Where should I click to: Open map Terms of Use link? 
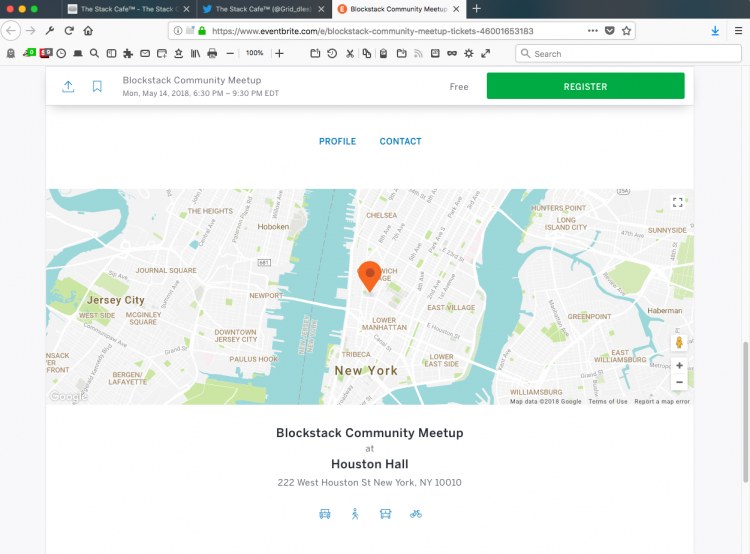click(x=607, y=402)
